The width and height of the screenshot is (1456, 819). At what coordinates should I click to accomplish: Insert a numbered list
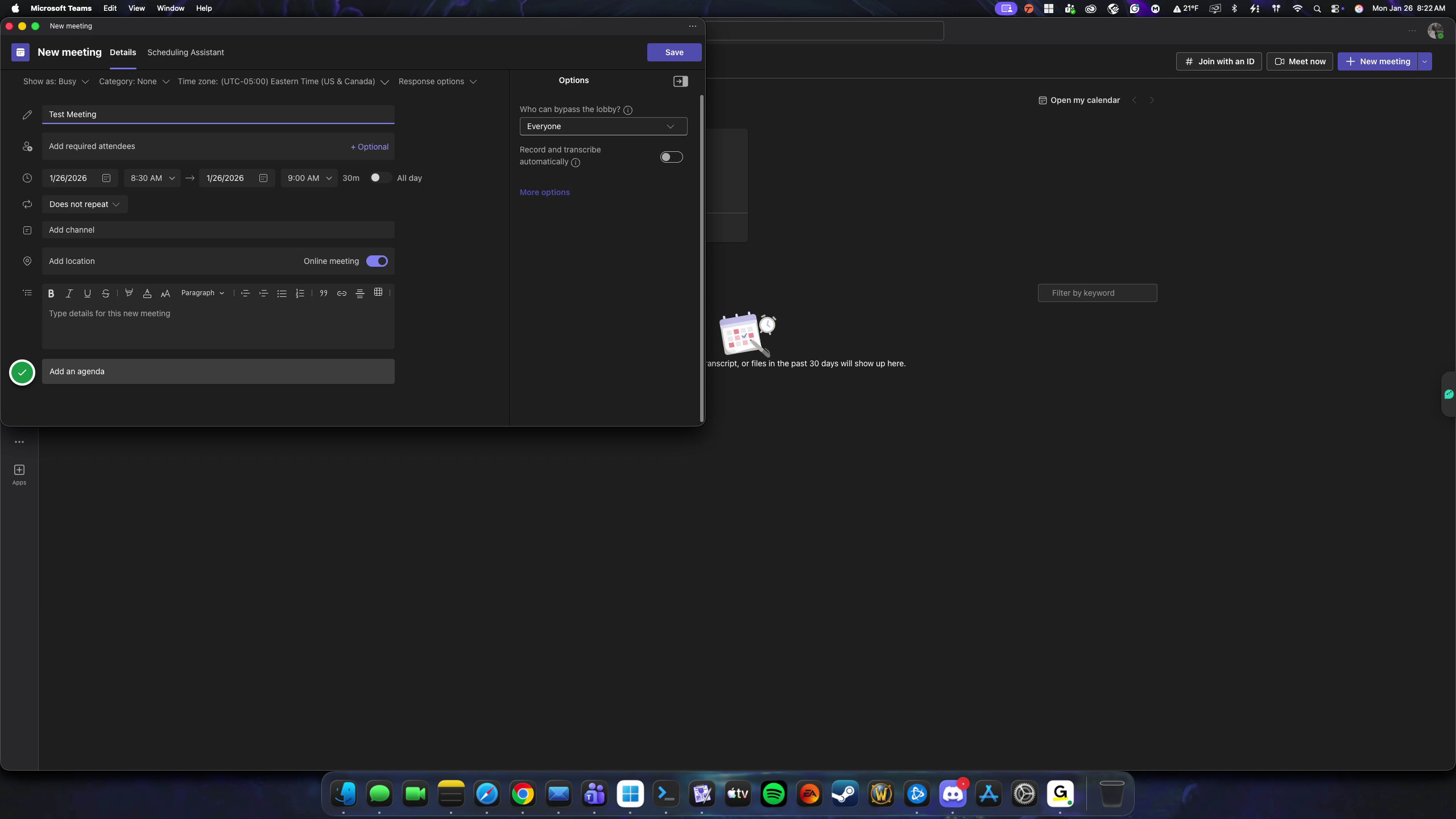[300, 293]
